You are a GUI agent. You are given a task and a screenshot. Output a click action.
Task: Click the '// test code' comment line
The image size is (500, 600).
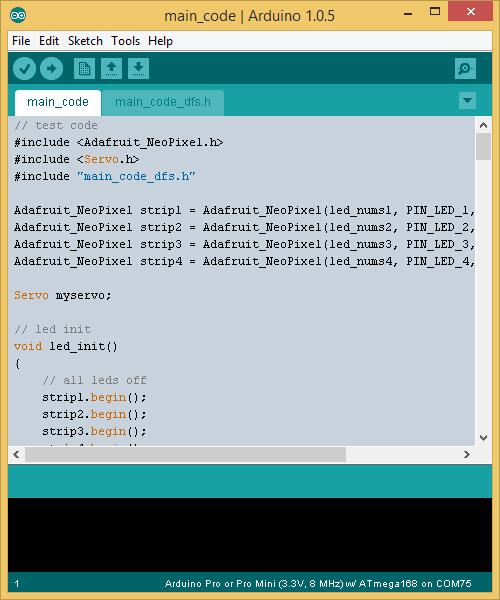click(x=56, y=126)
